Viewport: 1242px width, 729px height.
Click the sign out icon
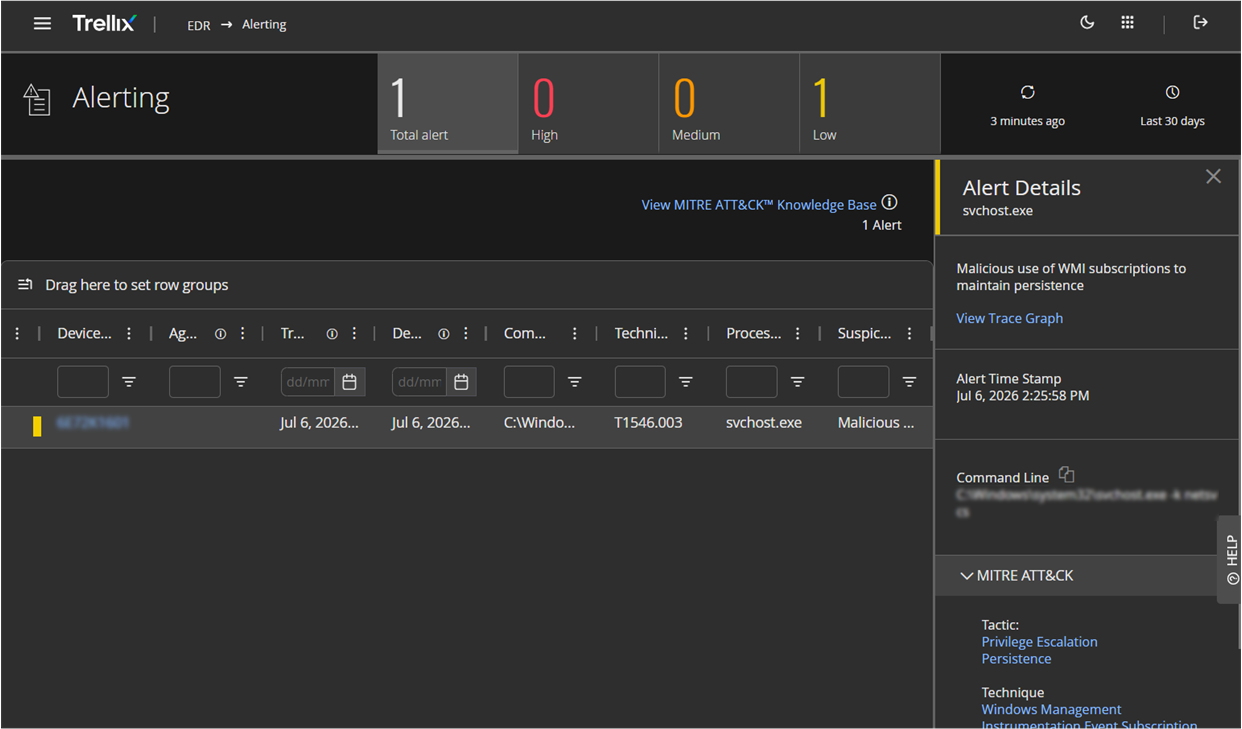tap(1201, 23)
